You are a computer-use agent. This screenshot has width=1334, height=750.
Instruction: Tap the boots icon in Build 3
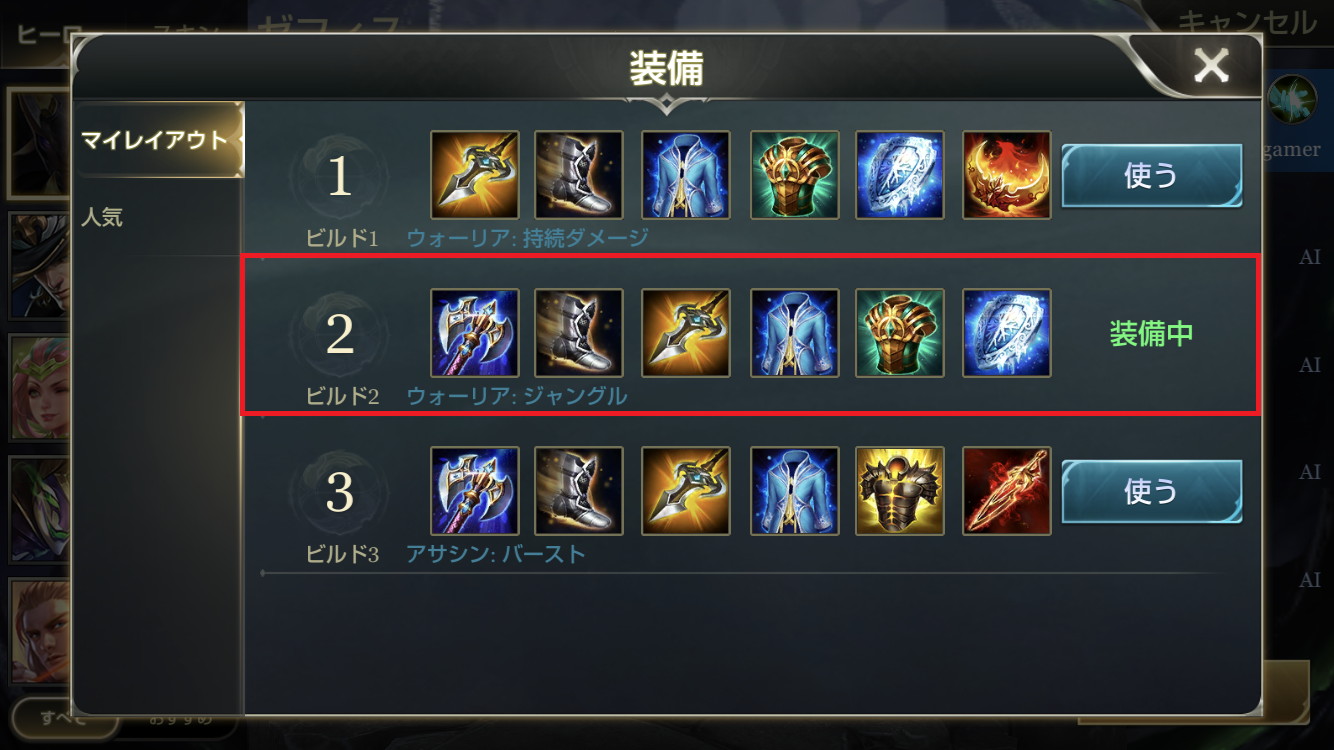pyautogui.click(x=579, y=491)
